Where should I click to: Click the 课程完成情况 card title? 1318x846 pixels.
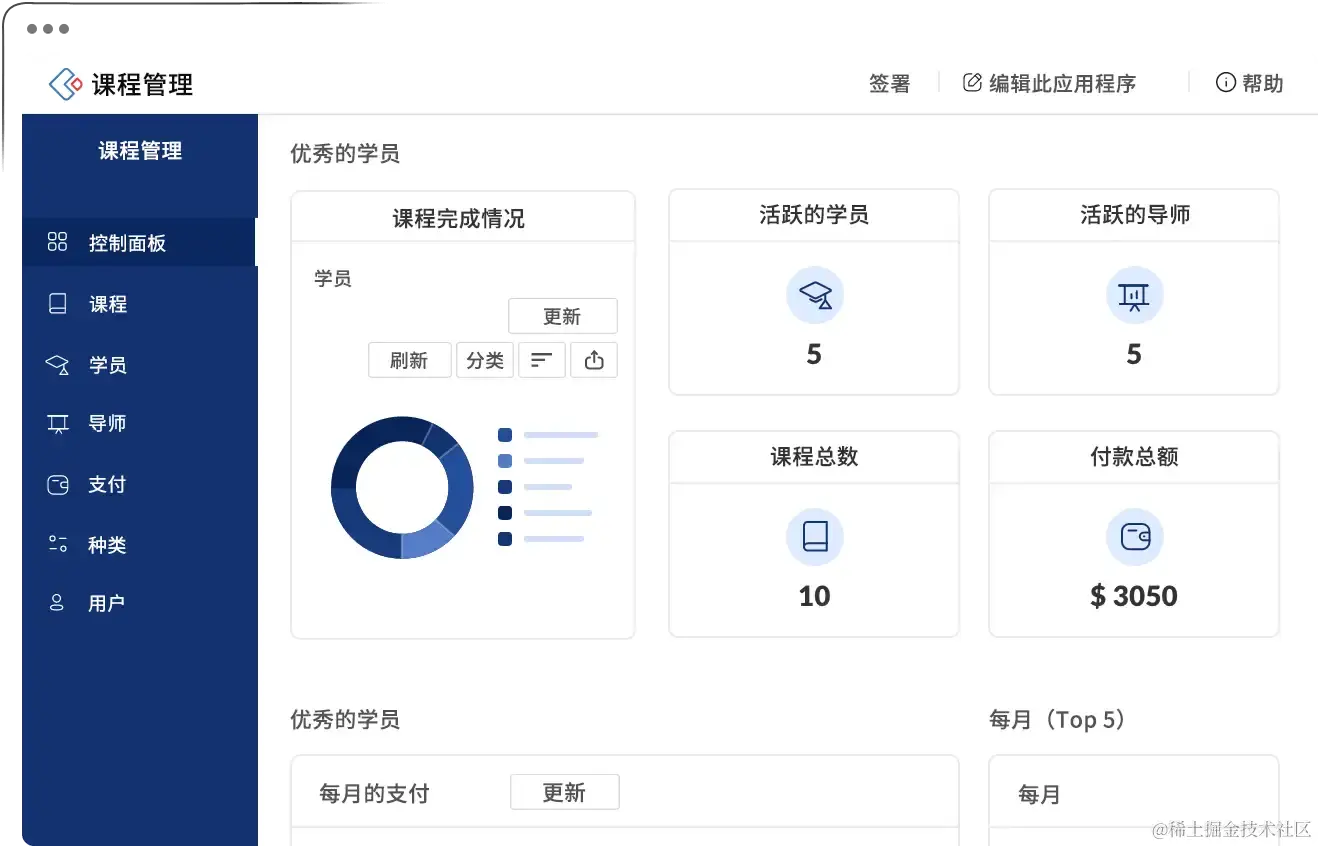pos(459,218)
